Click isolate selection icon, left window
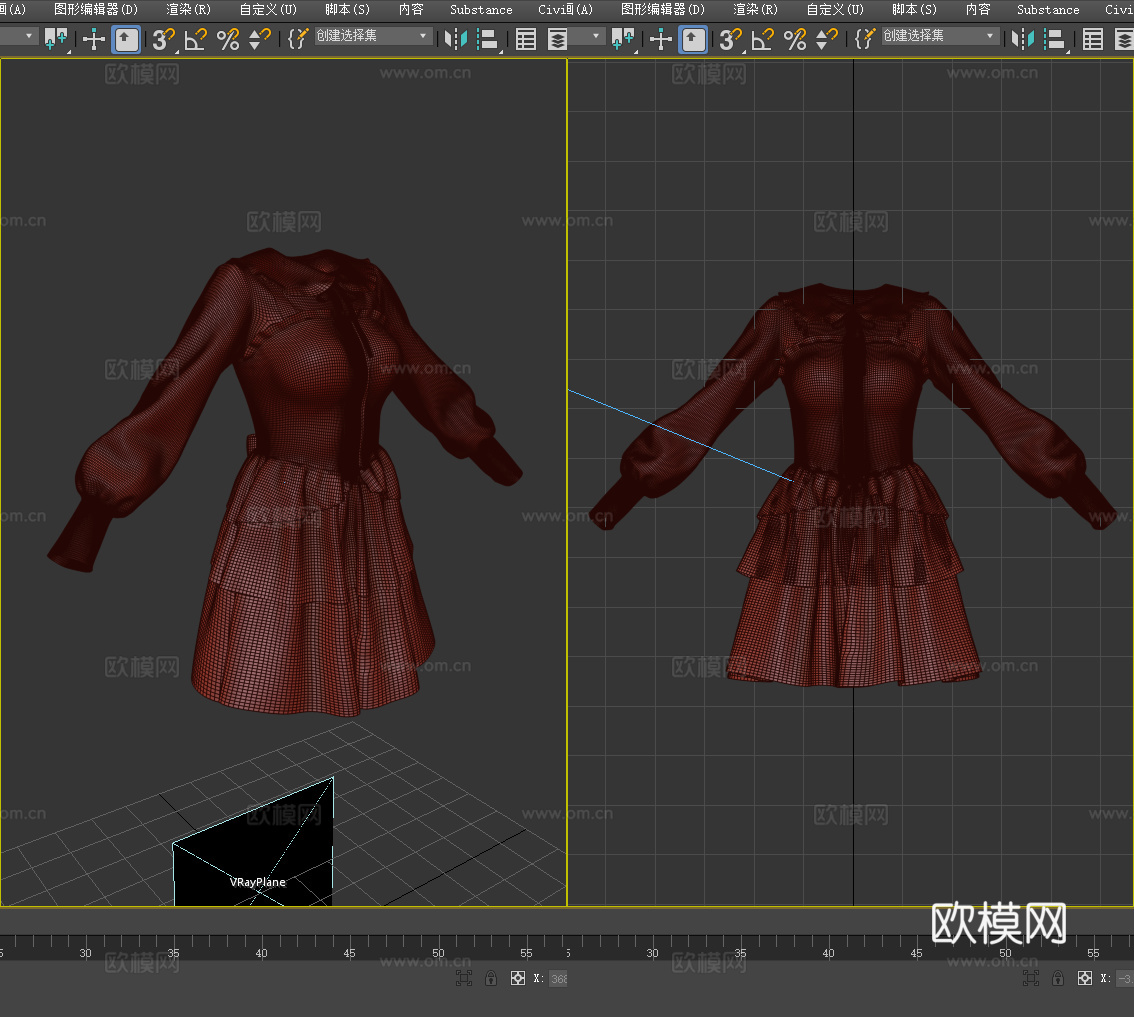This screenshot has height=1017, width=1134. point(464,978)
